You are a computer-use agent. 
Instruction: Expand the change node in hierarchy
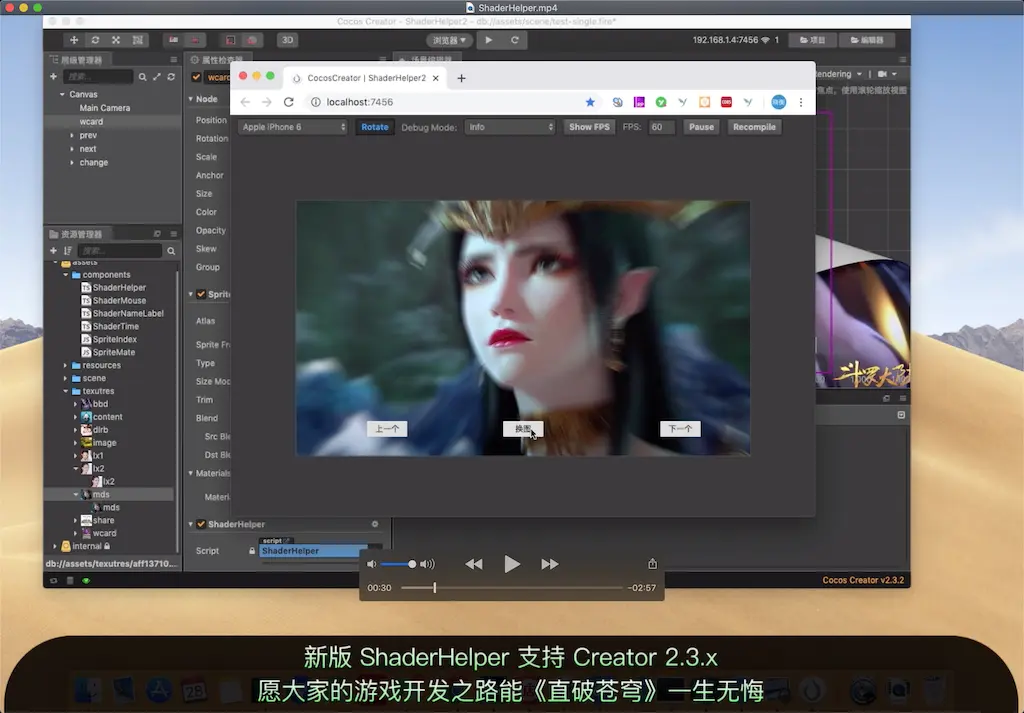[72, 163]
